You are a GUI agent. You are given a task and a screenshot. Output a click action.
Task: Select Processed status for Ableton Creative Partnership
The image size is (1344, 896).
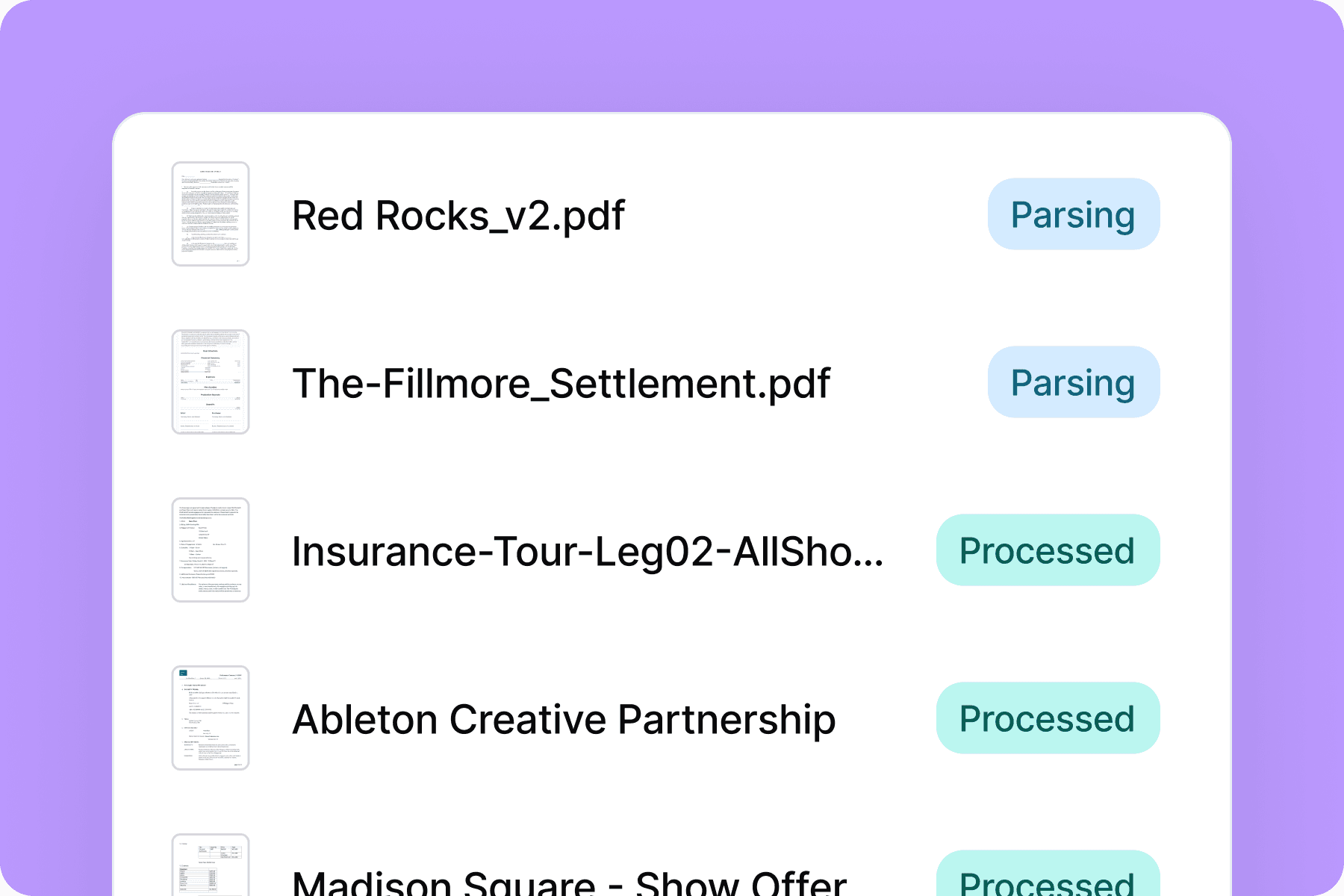(1047, 719)
